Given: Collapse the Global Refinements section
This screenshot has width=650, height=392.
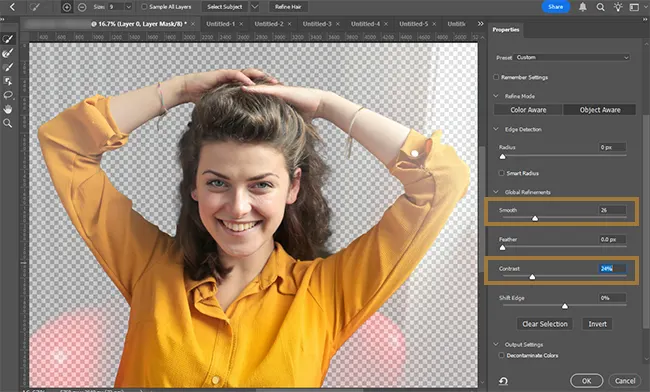Looking at the screenshot, I should point(496,192).
